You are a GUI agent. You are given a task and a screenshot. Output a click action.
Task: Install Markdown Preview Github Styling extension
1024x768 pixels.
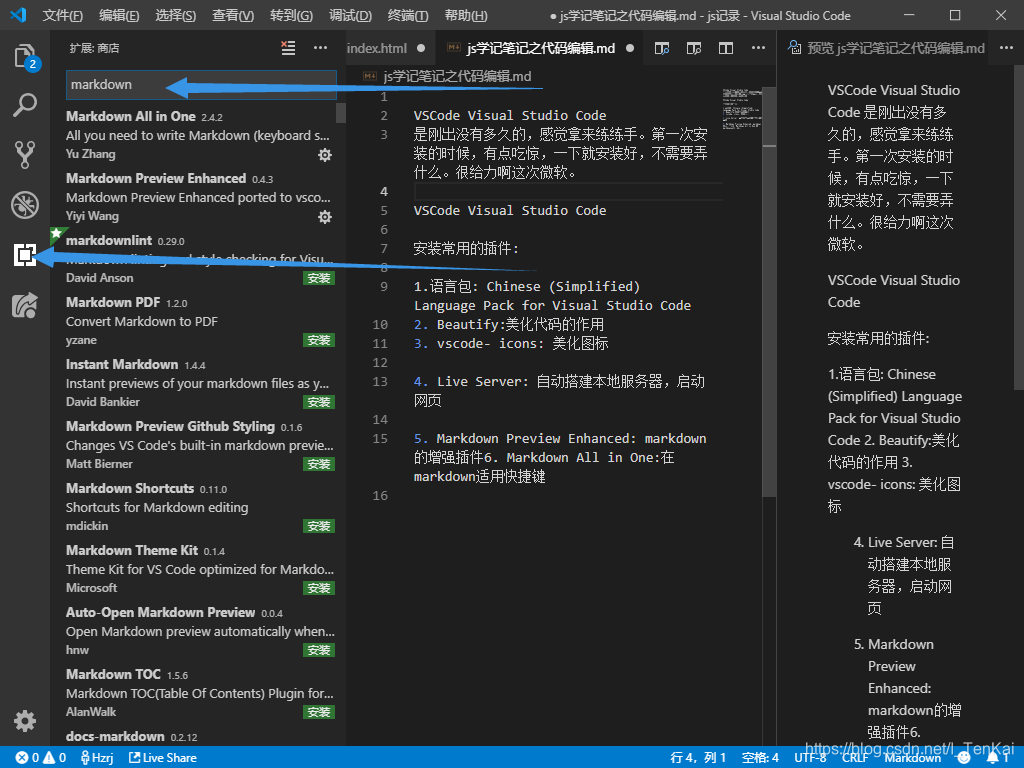click(319, 464)
